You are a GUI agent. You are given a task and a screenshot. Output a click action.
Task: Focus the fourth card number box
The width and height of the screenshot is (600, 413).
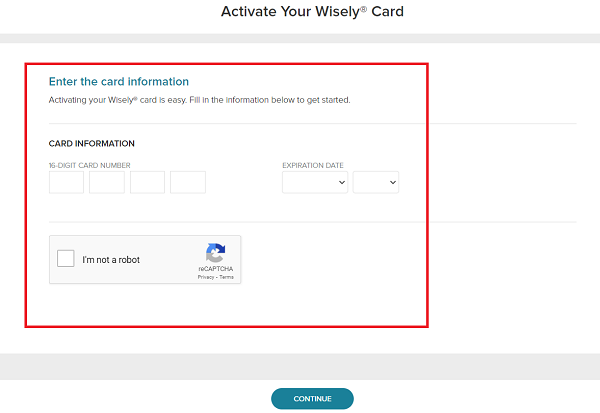188,182
